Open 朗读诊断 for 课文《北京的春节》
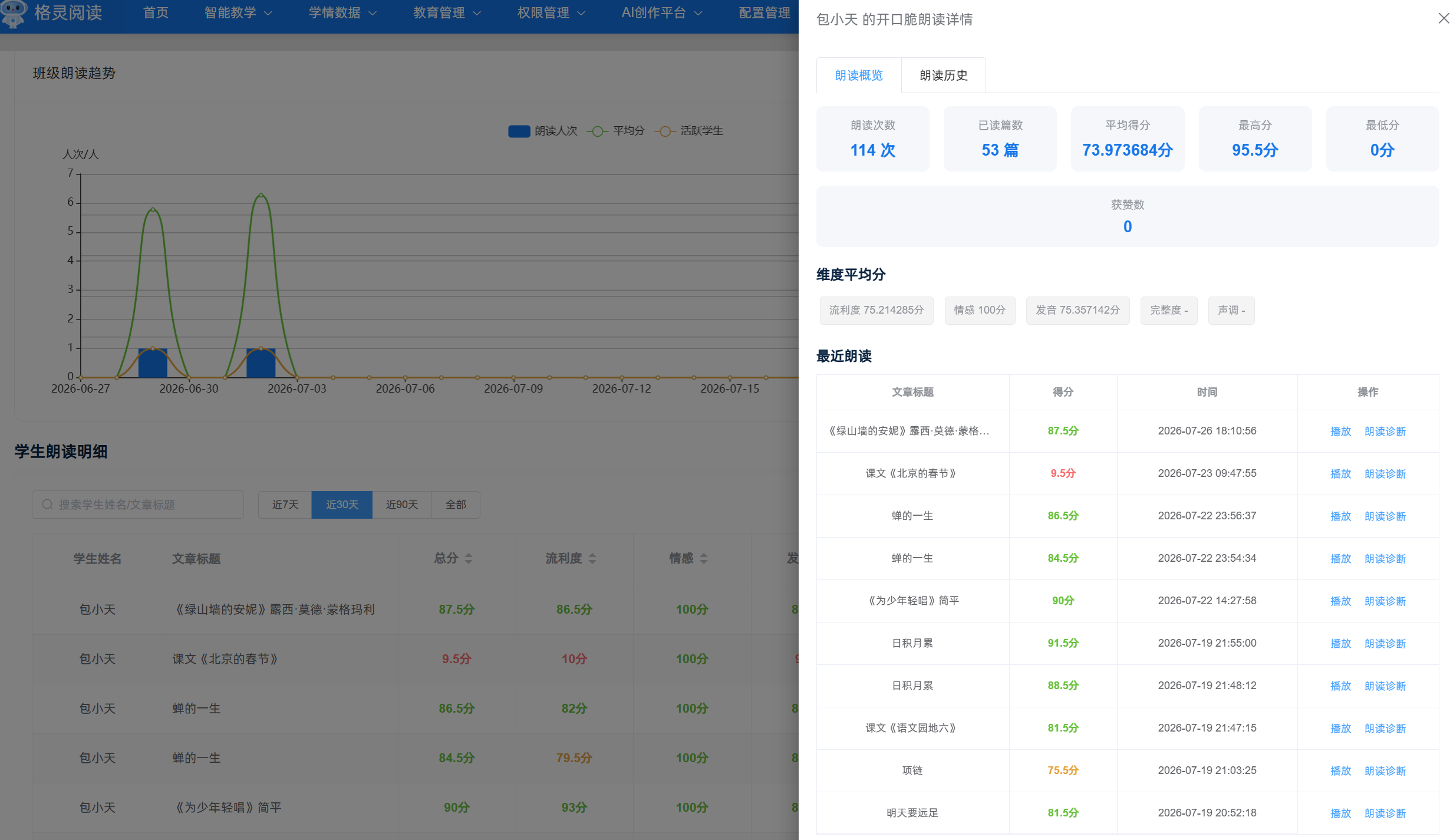Screen dimensions: 1450x840 1385,474
